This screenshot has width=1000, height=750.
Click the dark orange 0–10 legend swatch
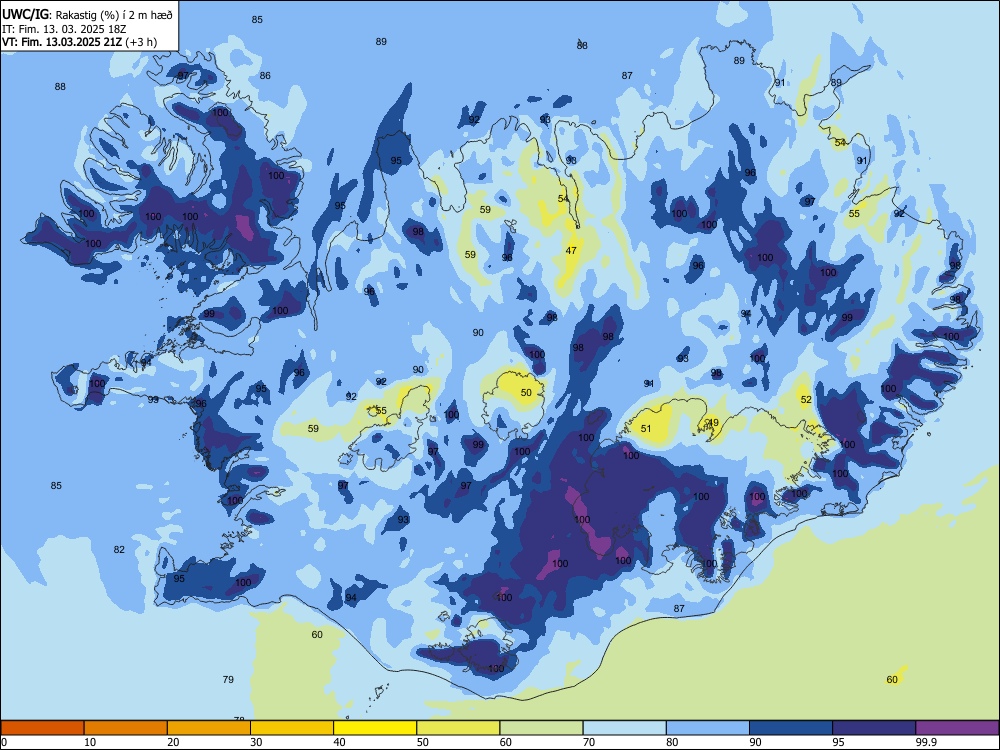pos(42,728)
